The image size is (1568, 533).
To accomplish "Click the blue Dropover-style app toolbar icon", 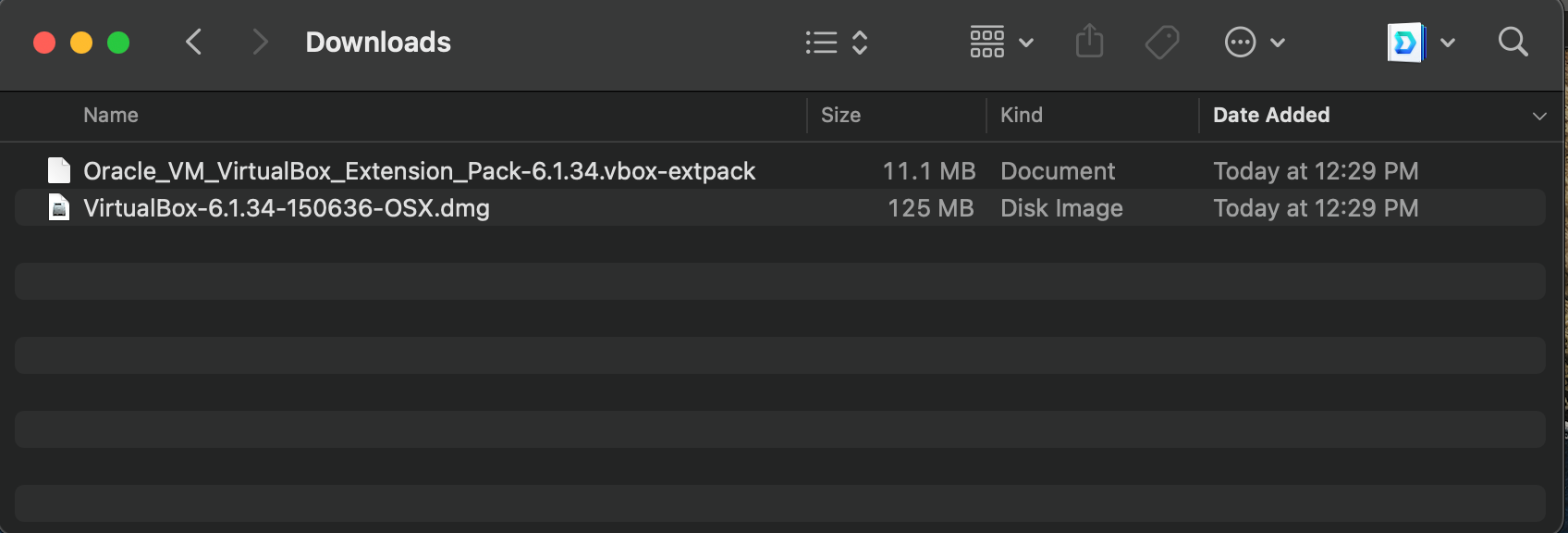I will pos(1405,43).
